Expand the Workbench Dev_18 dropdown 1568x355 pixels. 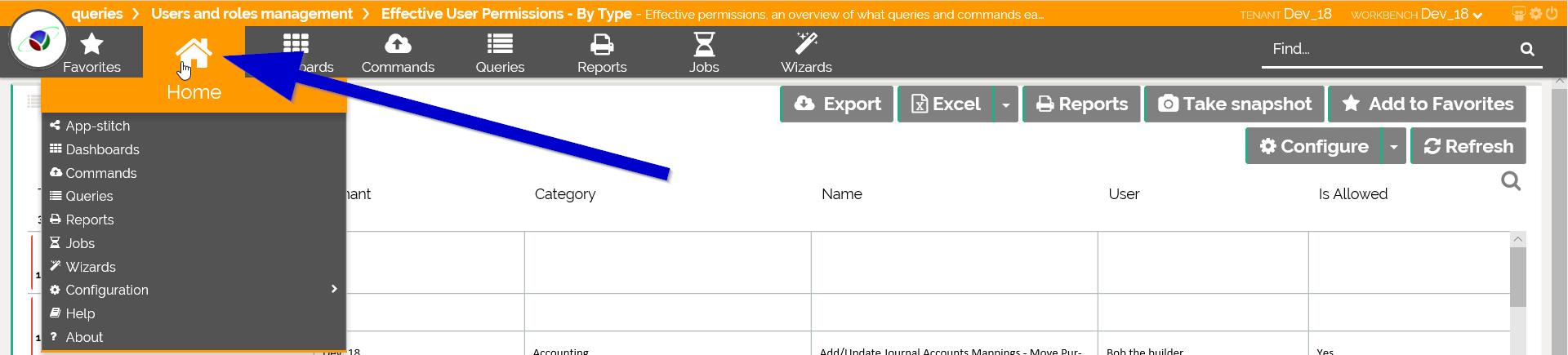tap(1477, 15)
